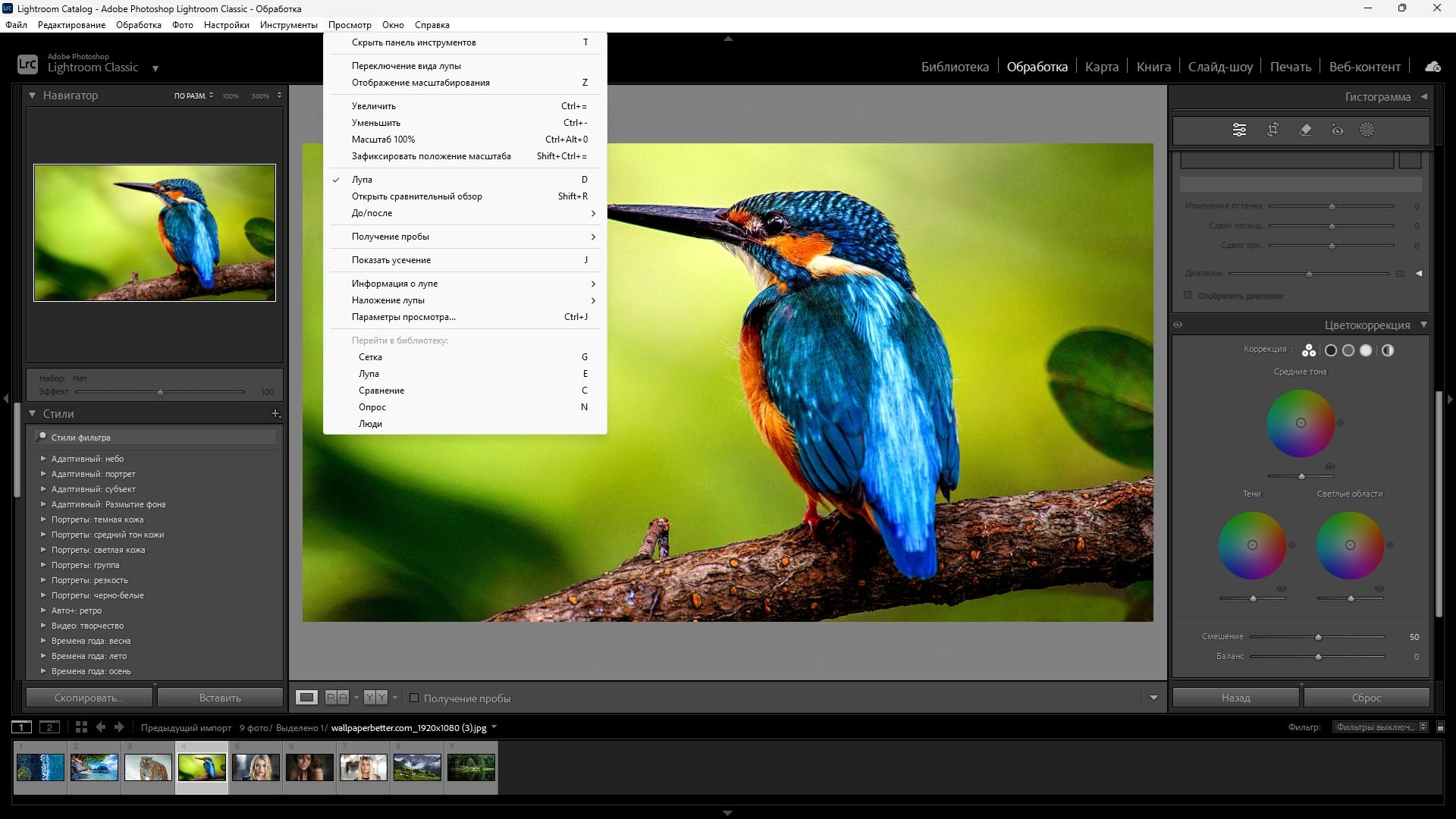Click the Смешение slider handle
Screen dimensions: 1456x819
pos(1318,637)
